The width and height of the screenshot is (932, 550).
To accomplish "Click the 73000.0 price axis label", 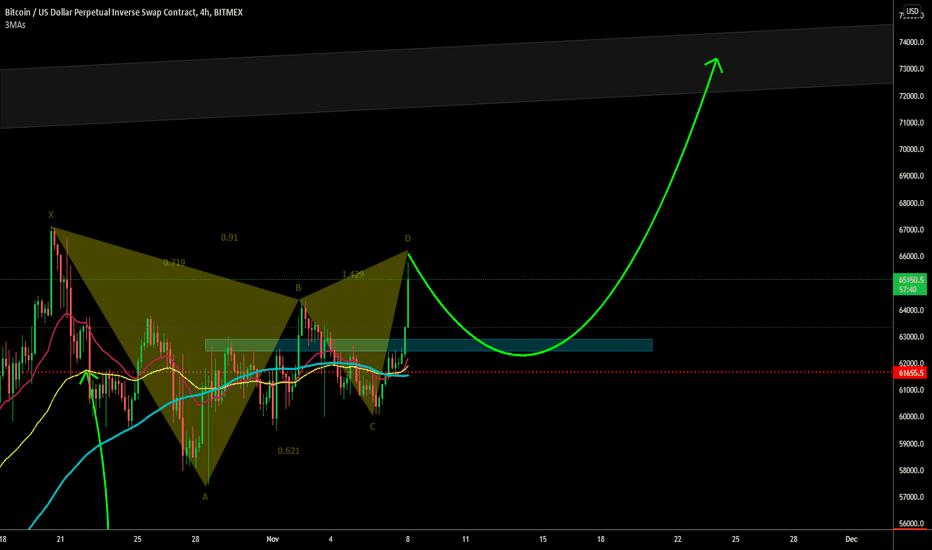I will (x=911, y=69).
